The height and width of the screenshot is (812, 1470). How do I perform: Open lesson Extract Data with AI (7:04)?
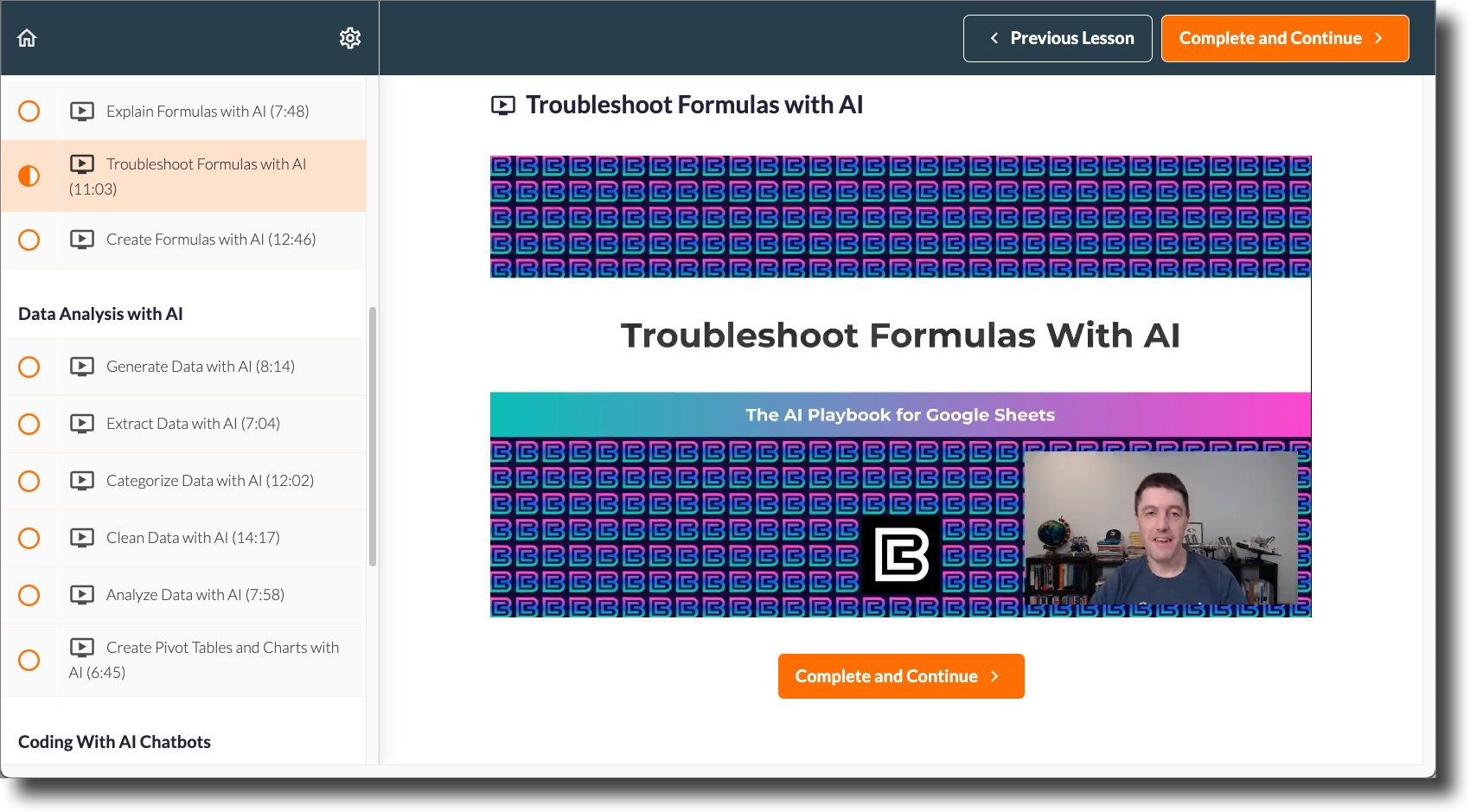(x=183, y=425)
